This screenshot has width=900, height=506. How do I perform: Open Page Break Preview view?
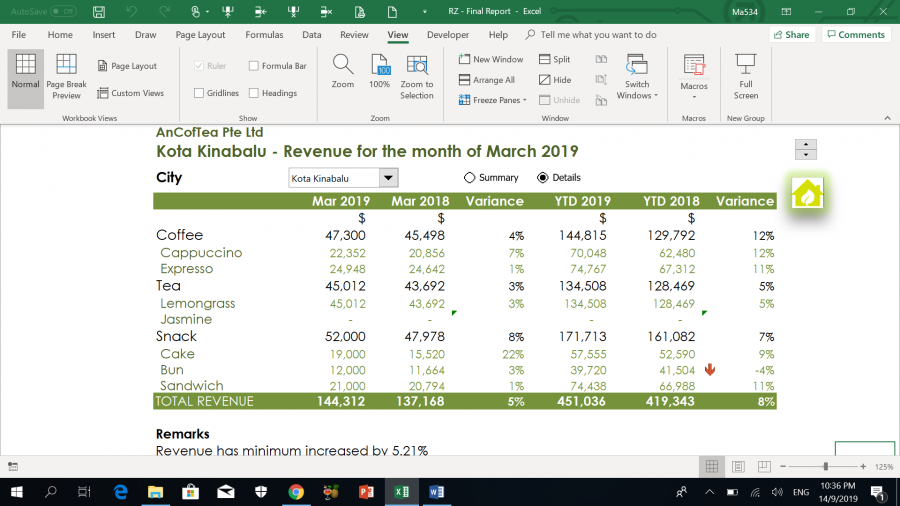(x=66, y=78)
